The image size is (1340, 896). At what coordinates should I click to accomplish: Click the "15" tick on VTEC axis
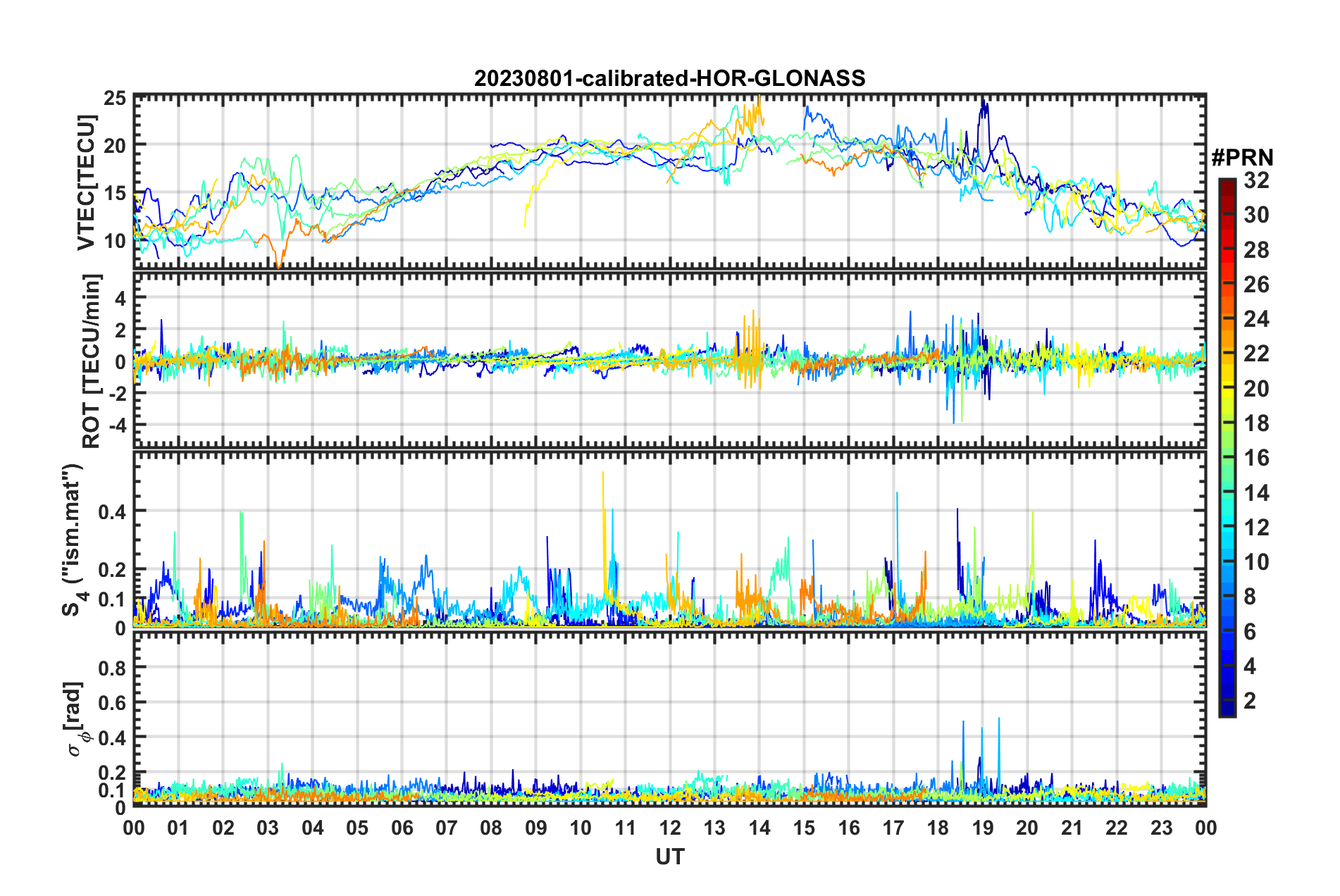click(x=114, y=193)
